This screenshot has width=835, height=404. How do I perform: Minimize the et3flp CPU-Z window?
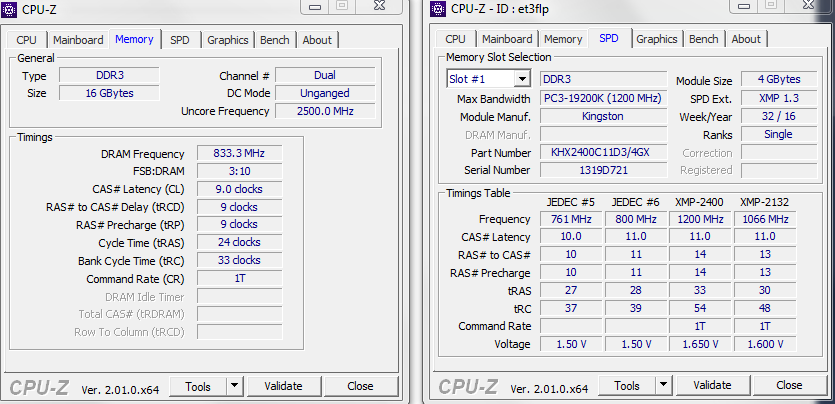pos(743,6)
